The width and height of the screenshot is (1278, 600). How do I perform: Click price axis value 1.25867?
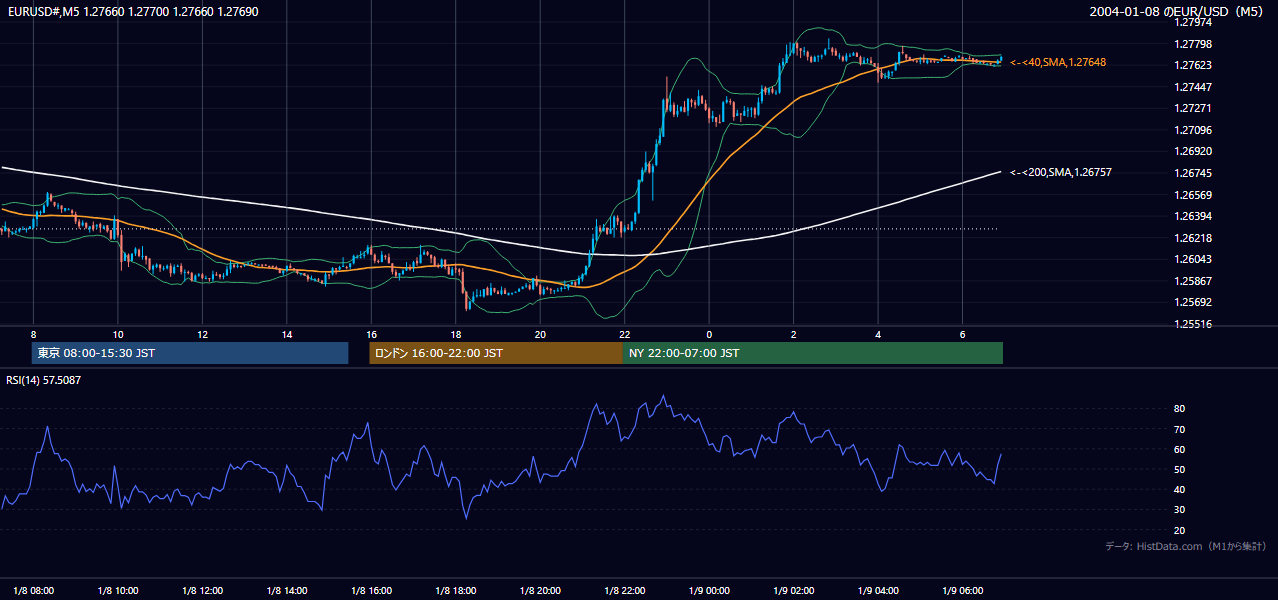(1192, 281)
